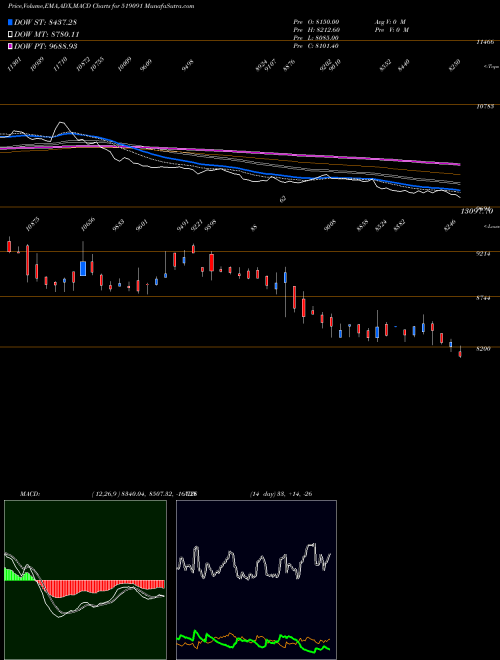This screenshot has height=660, width=500.
Task: Click the 'Pre H: 8212.60' value
Action: (316, 29)
